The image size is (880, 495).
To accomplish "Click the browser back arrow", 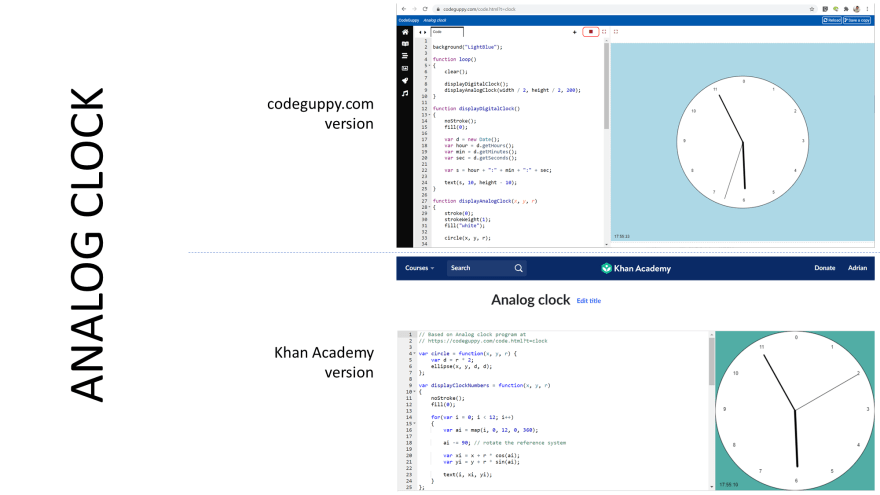I will tap(404, 9).
